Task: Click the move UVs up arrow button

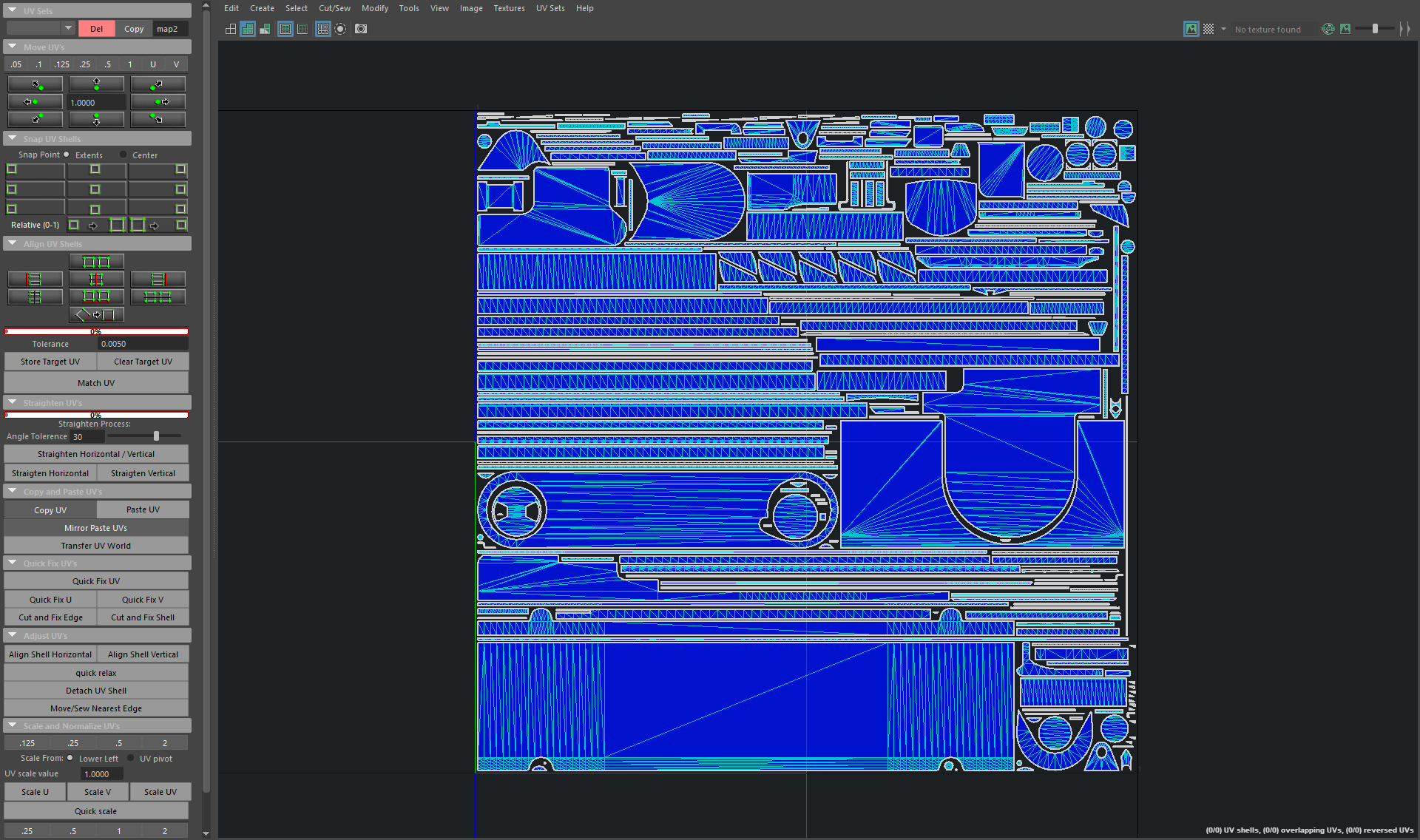Action: pos(96,84)
